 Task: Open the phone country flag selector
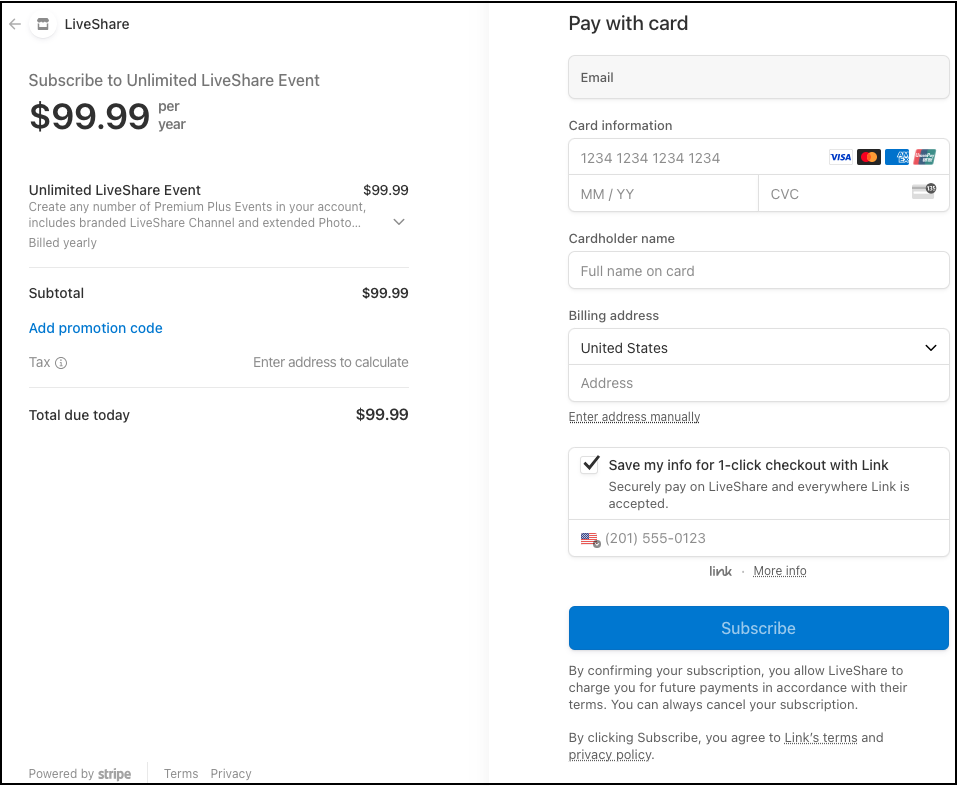(x=590, y=539)
